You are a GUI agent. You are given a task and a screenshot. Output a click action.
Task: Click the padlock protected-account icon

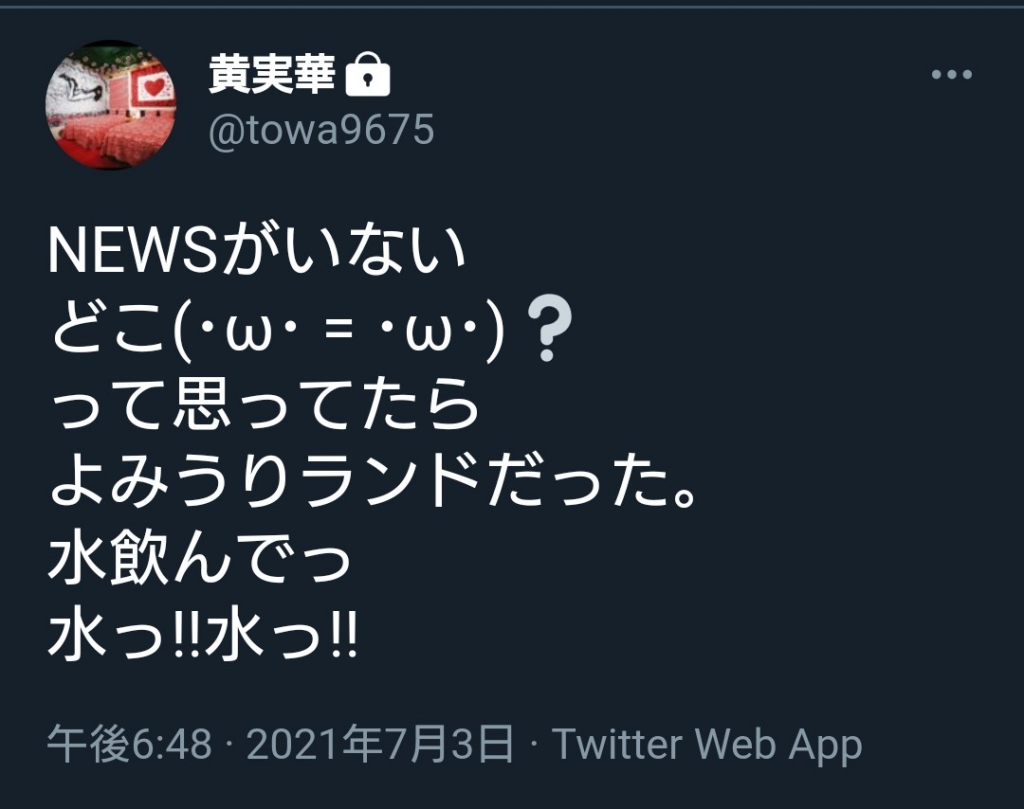tap(368, 74)
